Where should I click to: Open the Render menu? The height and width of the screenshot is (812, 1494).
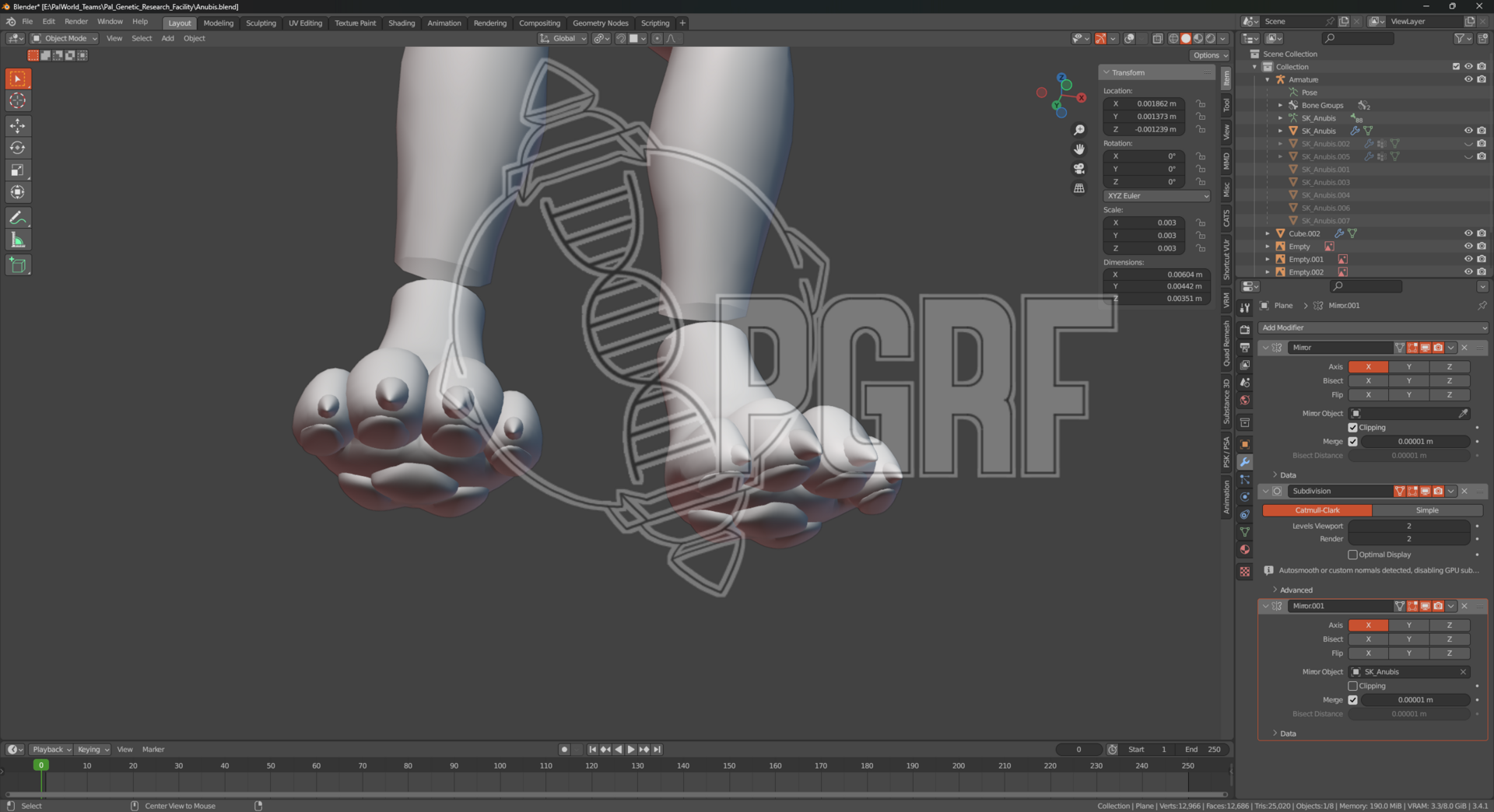pyautogui.click(x=76, y=22)
